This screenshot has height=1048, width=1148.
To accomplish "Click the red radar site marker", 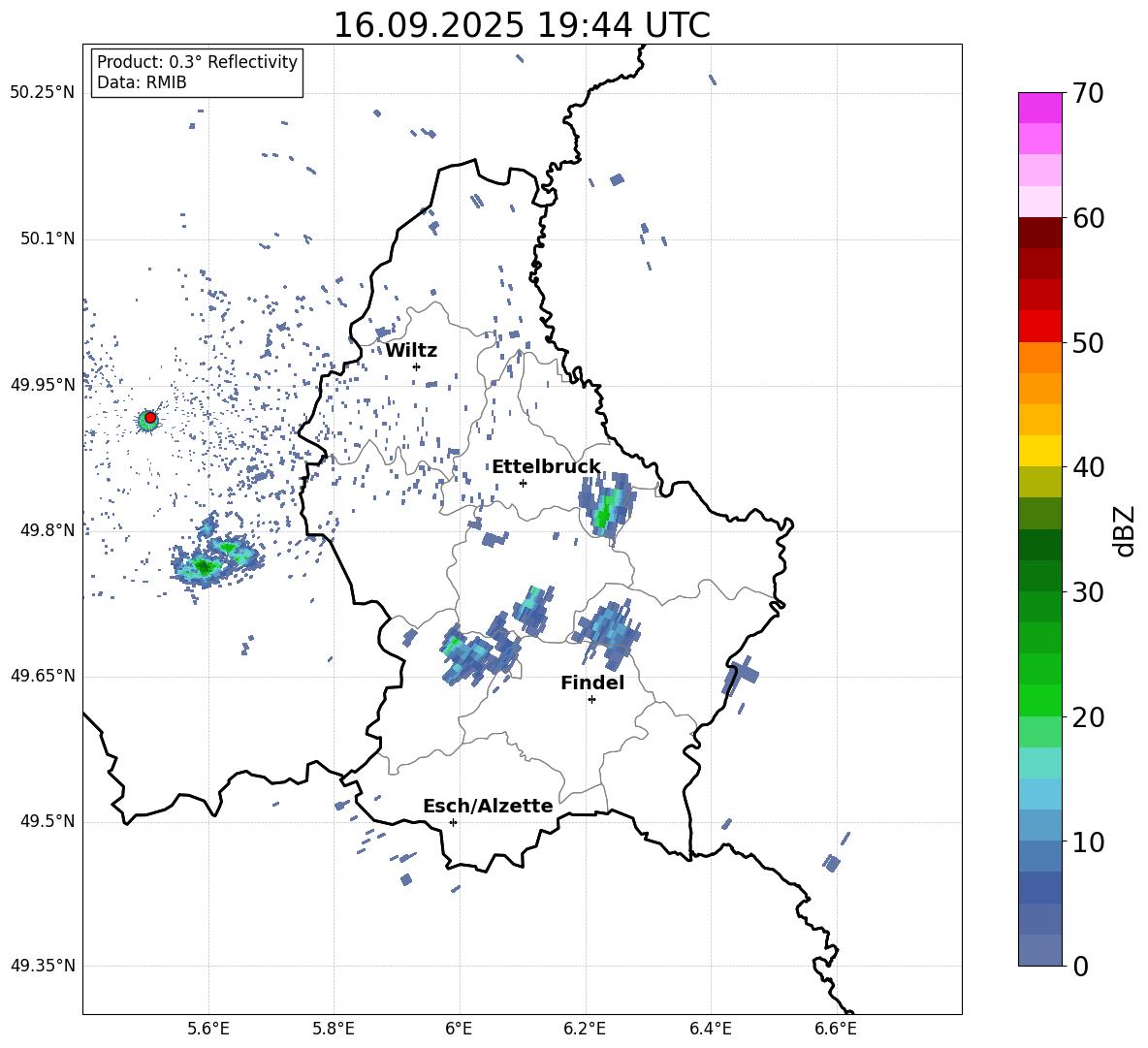I will tap(150, 418).
